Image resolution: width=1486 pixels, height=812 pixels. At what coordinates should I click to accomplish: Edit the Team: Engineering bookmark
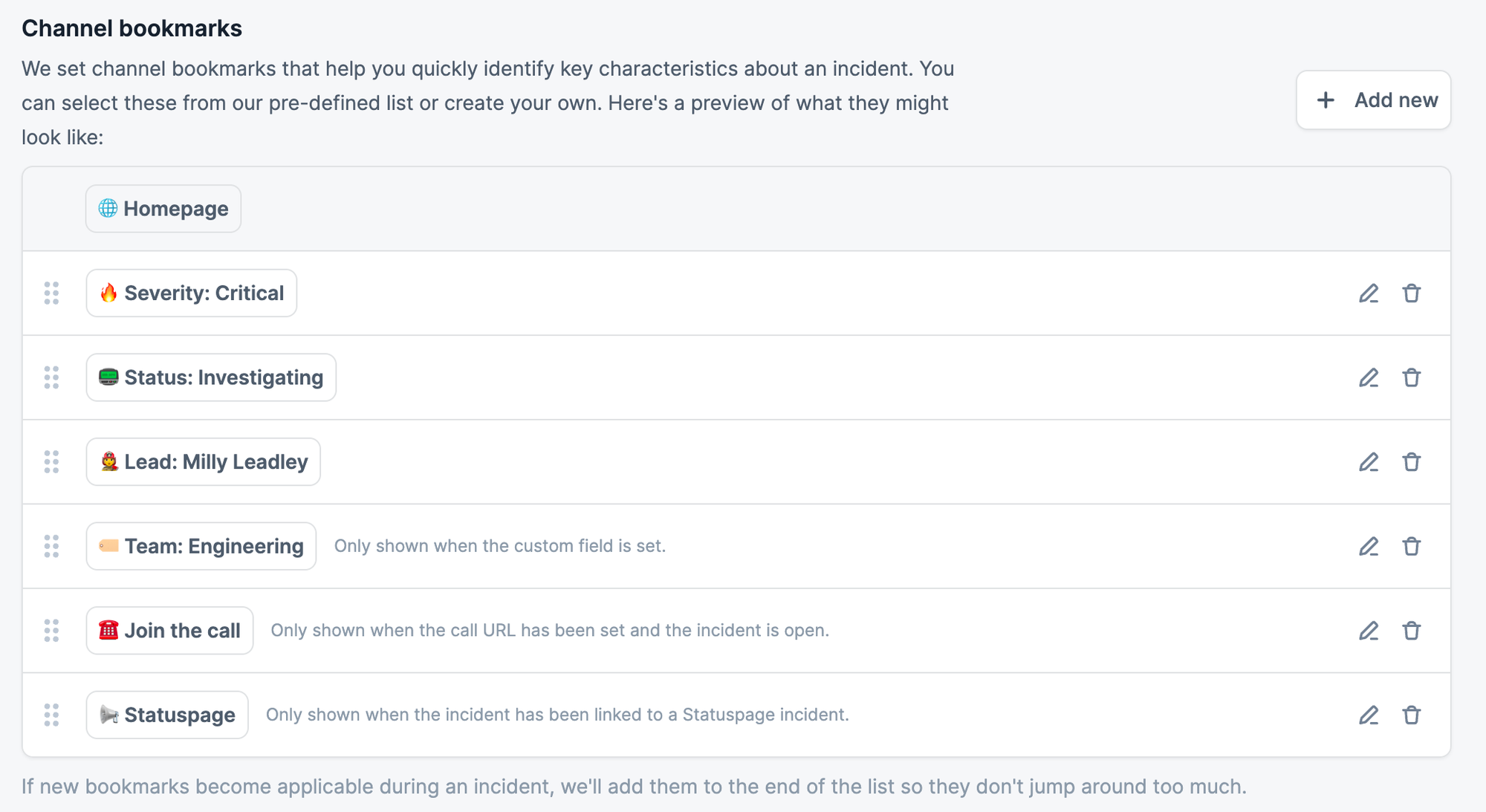pyautogui.click(x=1369, y=547)
